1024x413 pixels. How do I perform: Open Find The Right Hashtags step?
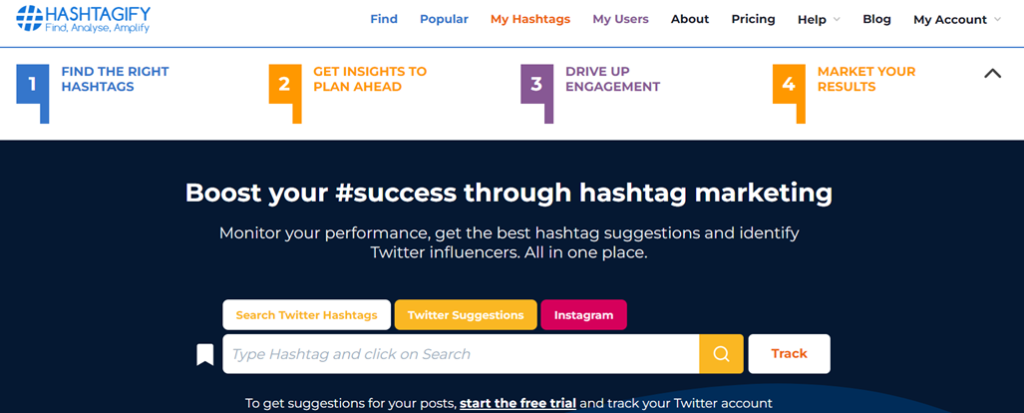115,79
